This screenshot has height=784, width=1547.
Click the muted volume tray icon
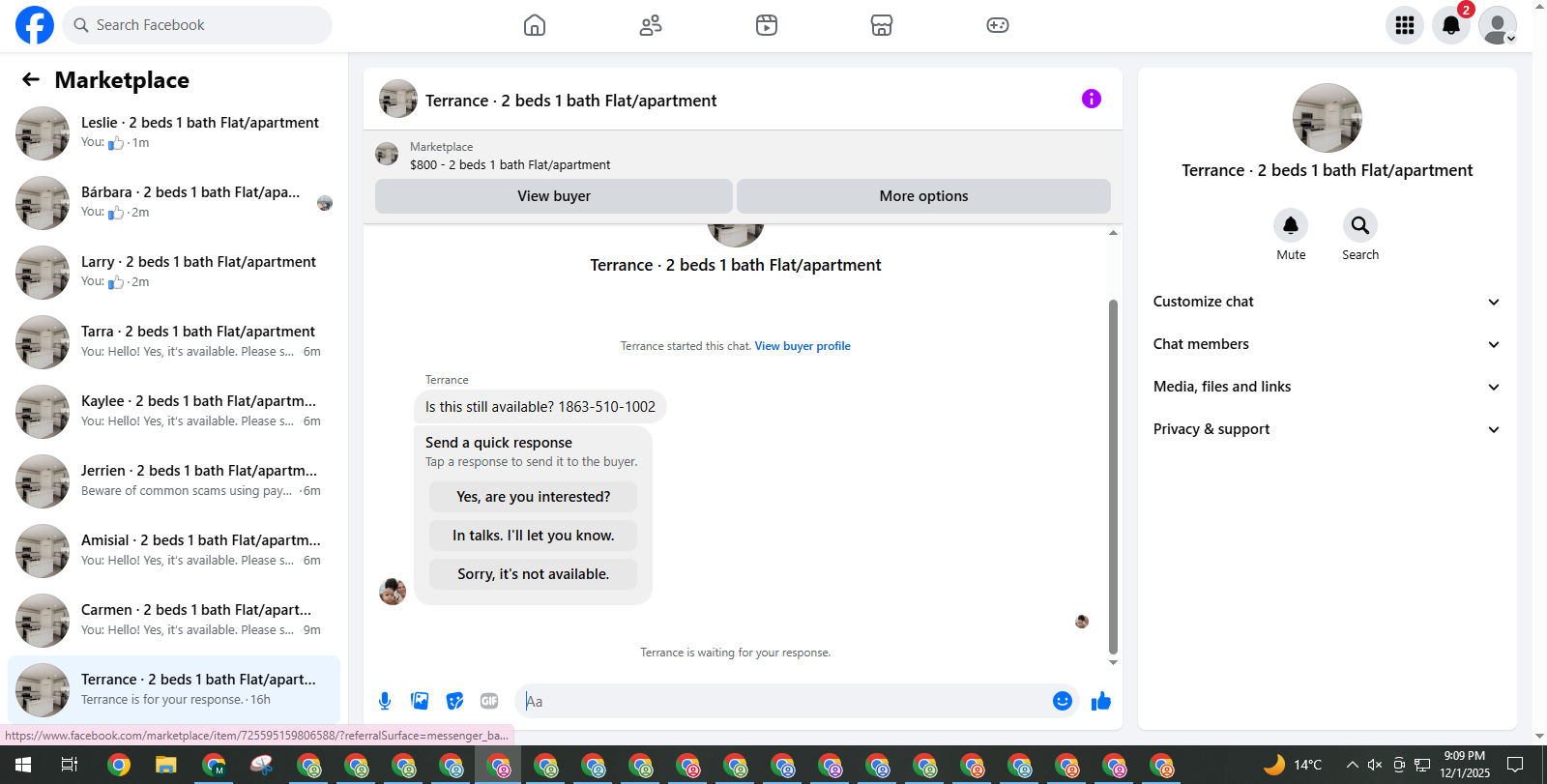coord(1375,765)
